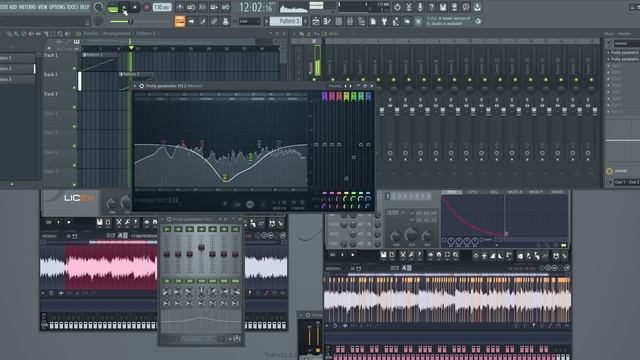640x360 pixels.
Task: Toggle the metronome icon
Action: pos(180,7)
